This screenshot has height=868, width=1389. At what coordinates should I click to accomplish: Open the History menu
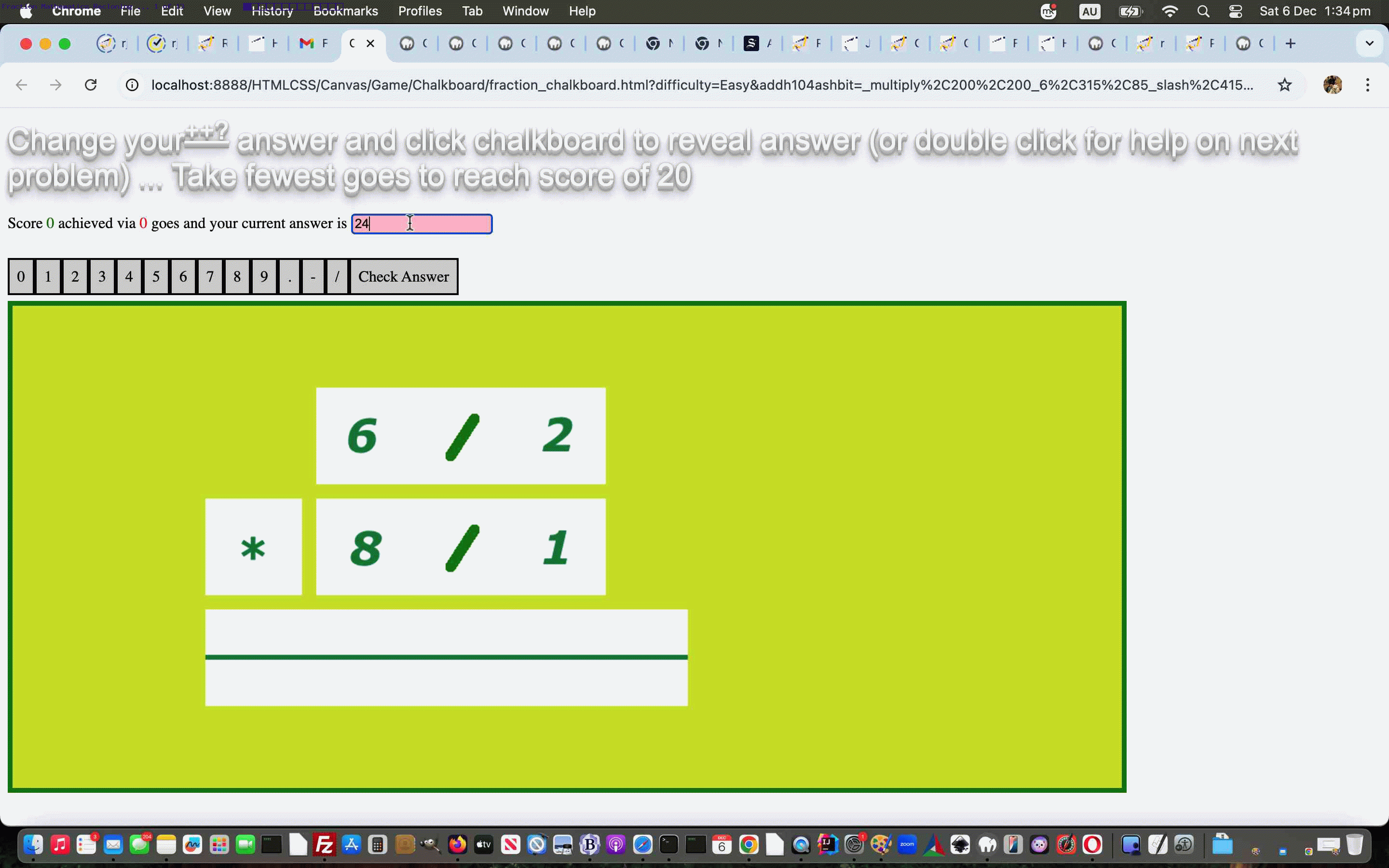pos(272,11)
